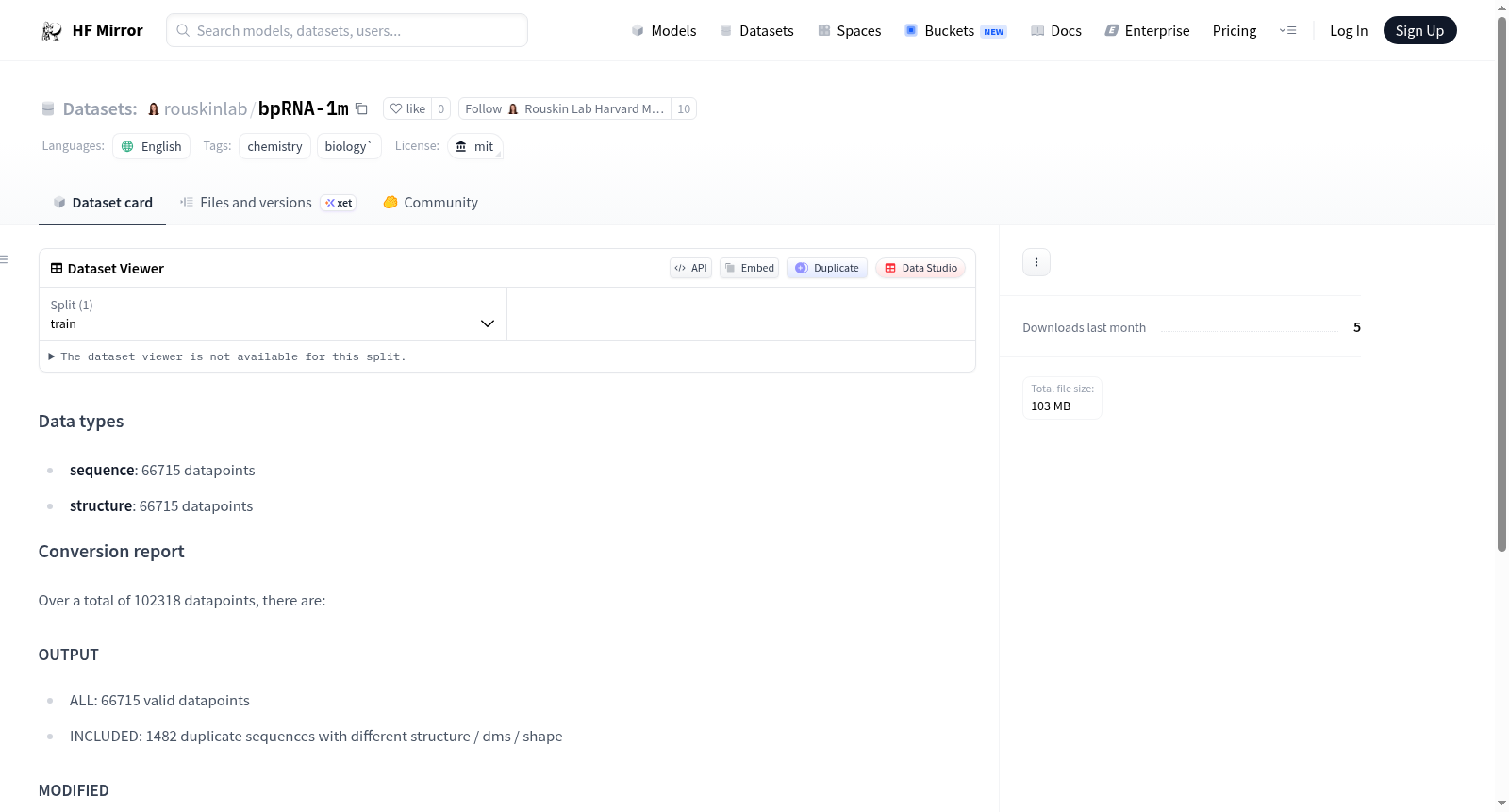Viewport: 1509px width, 812px height.
Task: Switch to the Dataset card tab
Action: [103, 203]
